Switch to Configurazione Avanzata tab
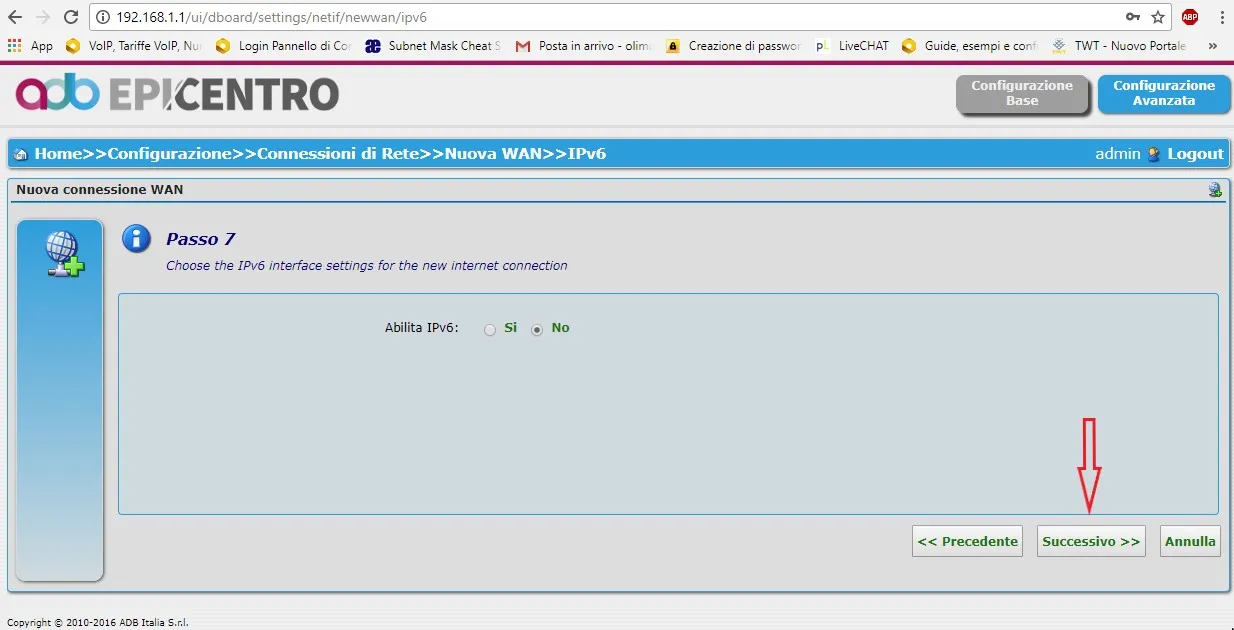The width and height of the screenshot is (1234, 630). click(1163, 93)
